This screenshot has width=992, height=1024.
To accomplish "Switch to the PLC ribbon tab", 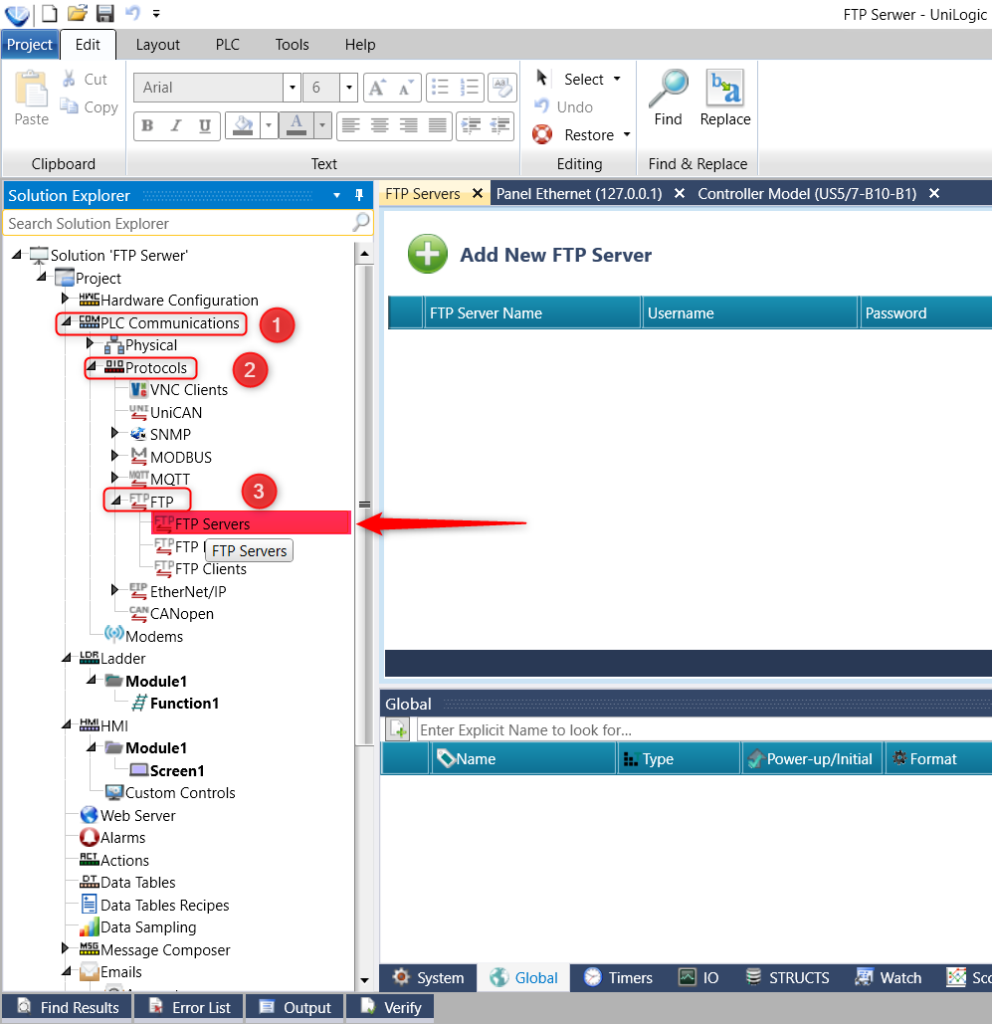I will 227,44.
